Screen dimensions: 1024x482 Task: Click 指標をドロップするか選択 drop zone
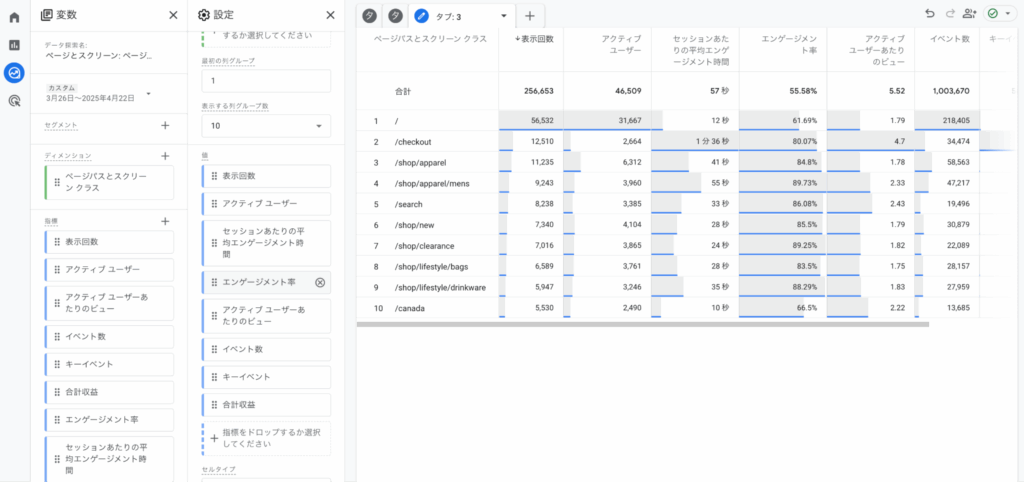[x=266, y=438]
